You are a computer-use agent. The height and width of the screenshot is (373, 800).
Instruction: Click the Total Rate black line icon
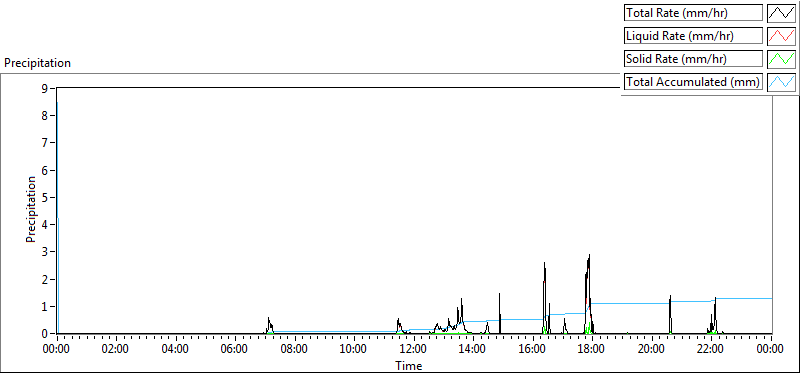pyautogui.click(x=782, y=13)
